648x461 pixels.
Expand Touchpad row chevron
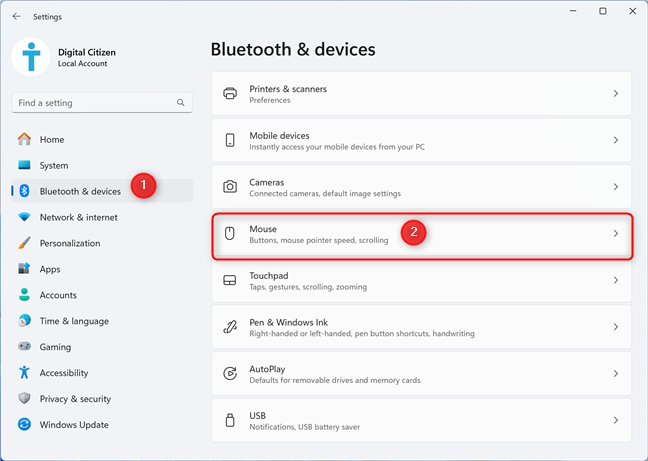point(616,280)
